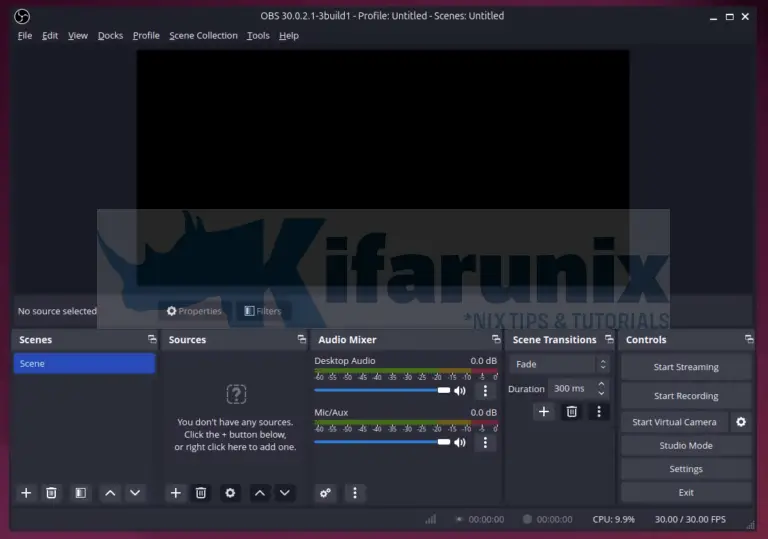Open the Edit menu
This screenshot has height=539, width=768.
coord(50,35)
